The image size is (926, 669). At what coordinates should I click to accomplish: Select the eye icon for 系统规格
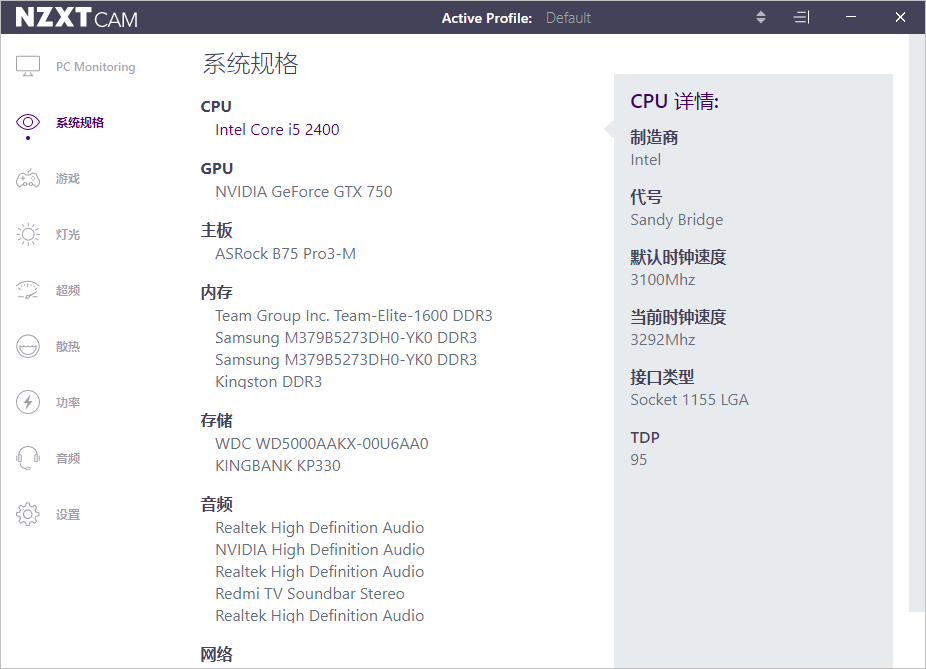point(28,123)
